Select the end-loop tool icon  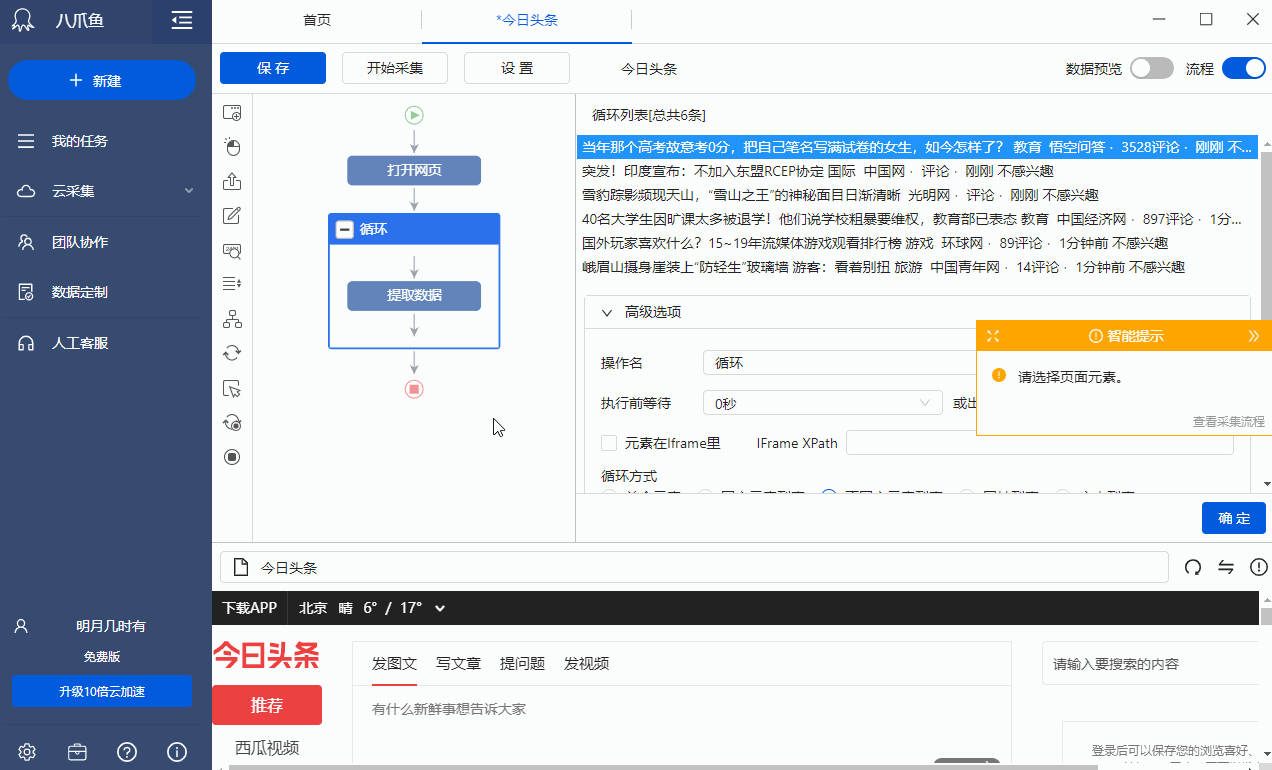pyautogui.click(x=232, y=423)
